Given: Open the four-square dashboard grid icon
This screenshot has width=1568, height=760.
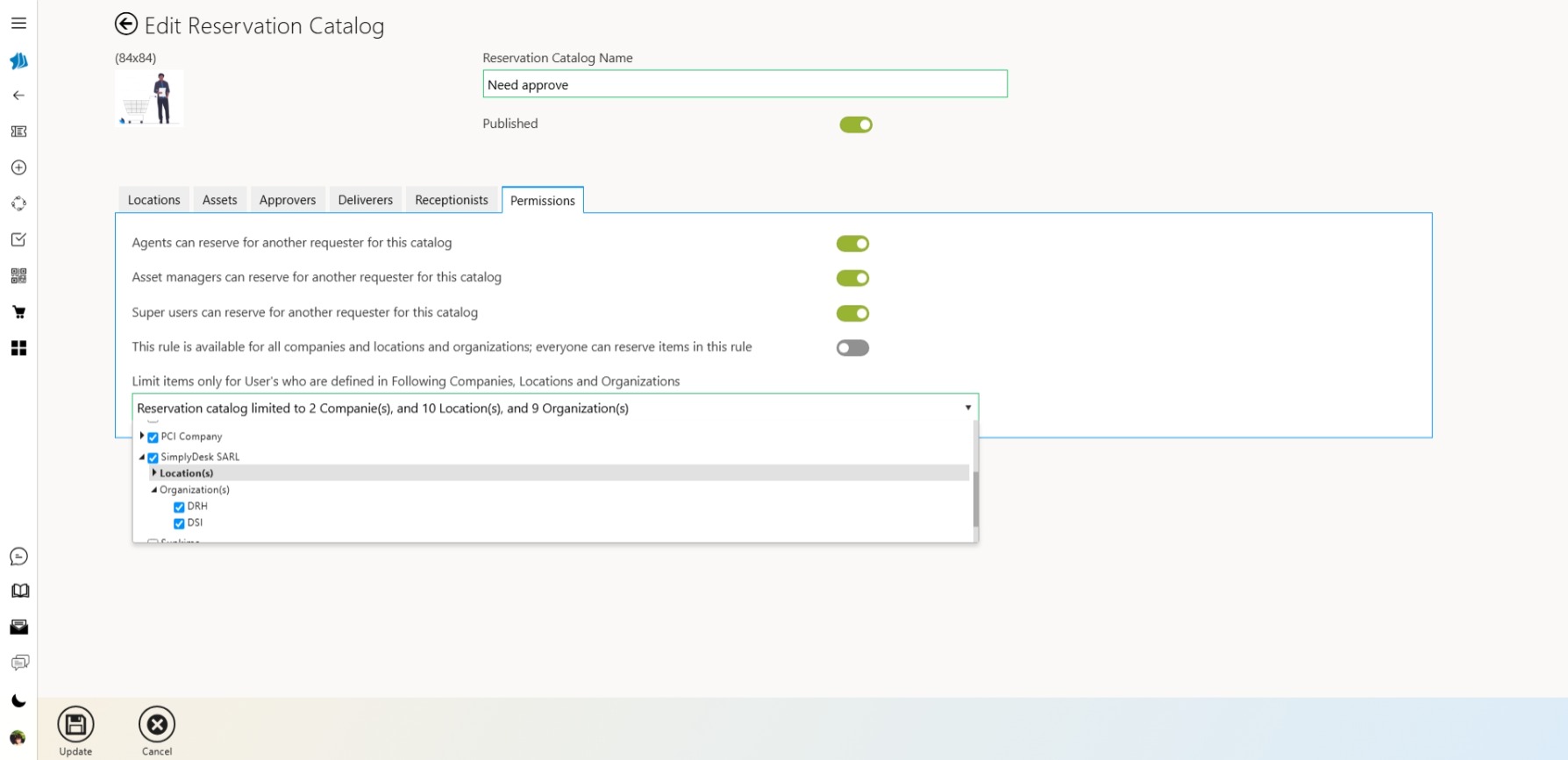Looking at the screenshot, I should coord(18,349).
